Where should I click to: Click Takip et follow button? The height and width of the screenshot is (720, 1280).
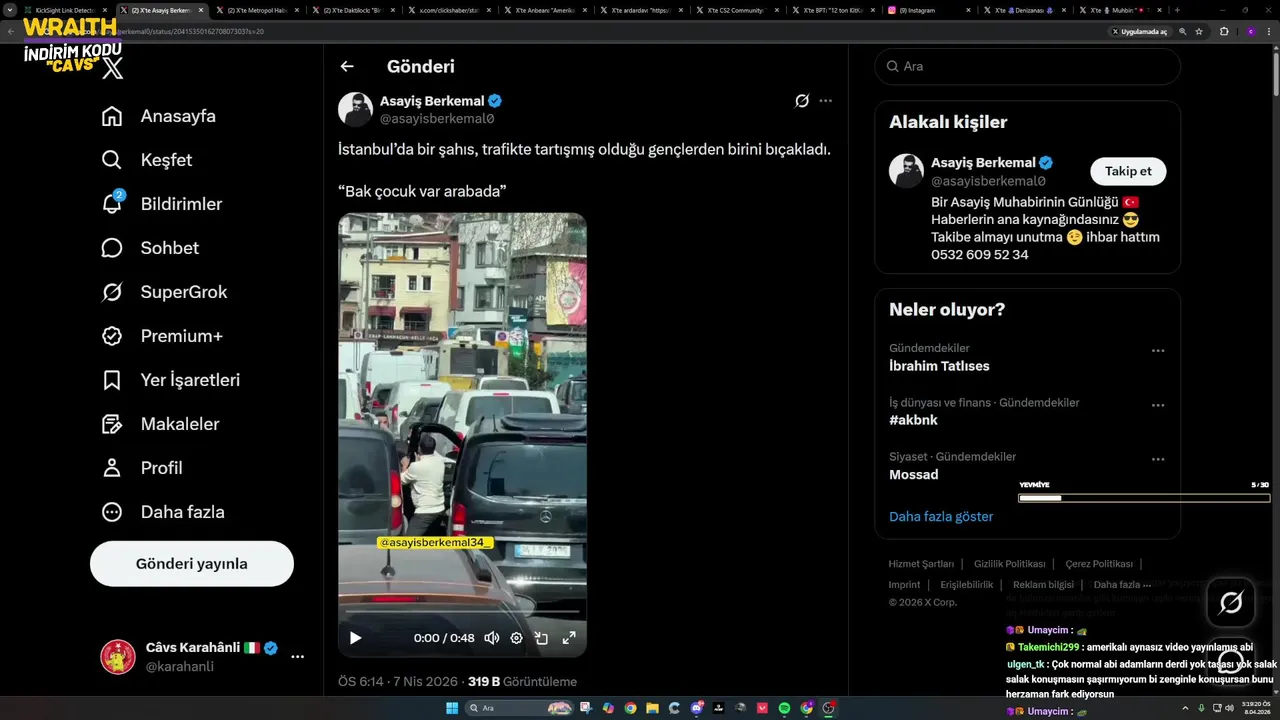1128,171
